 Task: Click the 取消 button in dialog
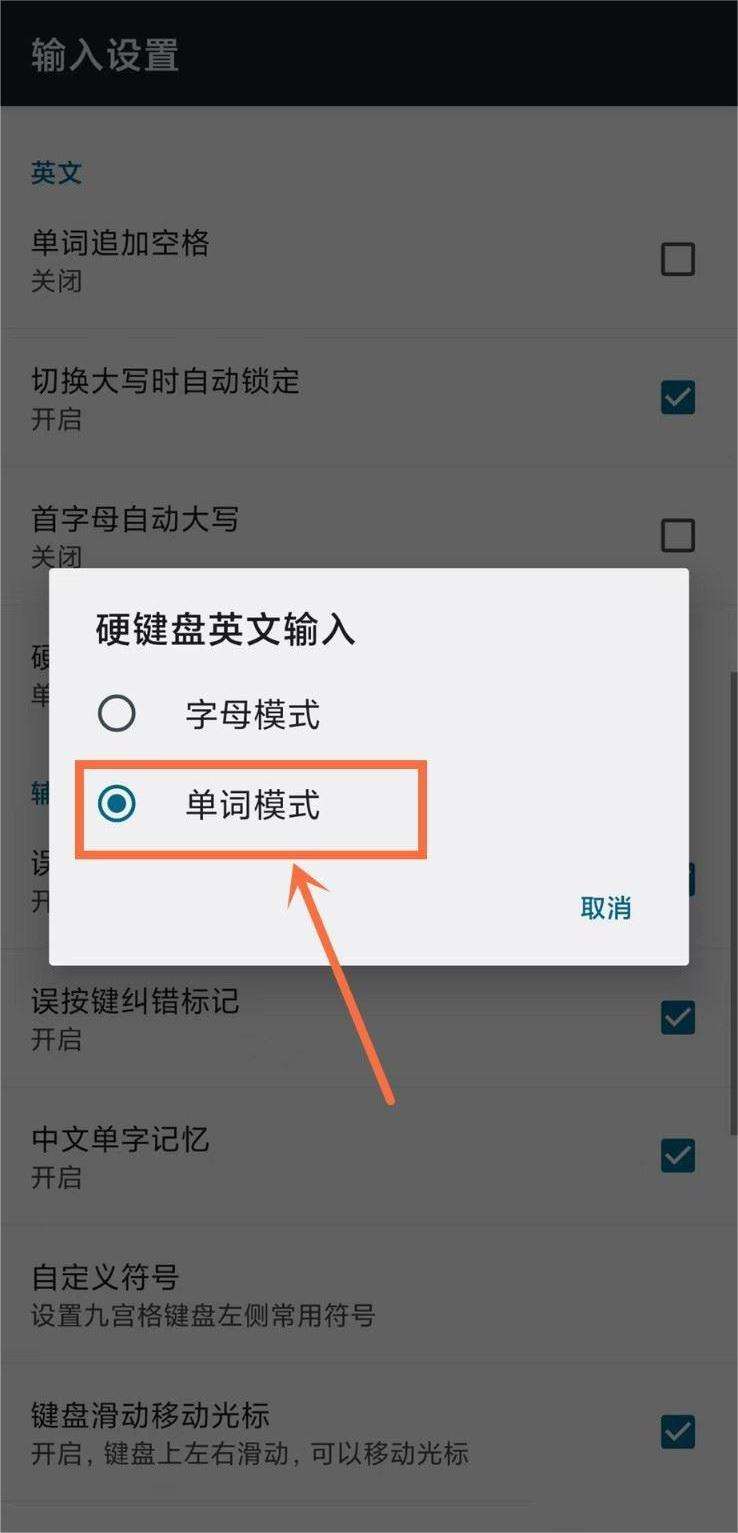pyautogui.click(x=606, y=908)
